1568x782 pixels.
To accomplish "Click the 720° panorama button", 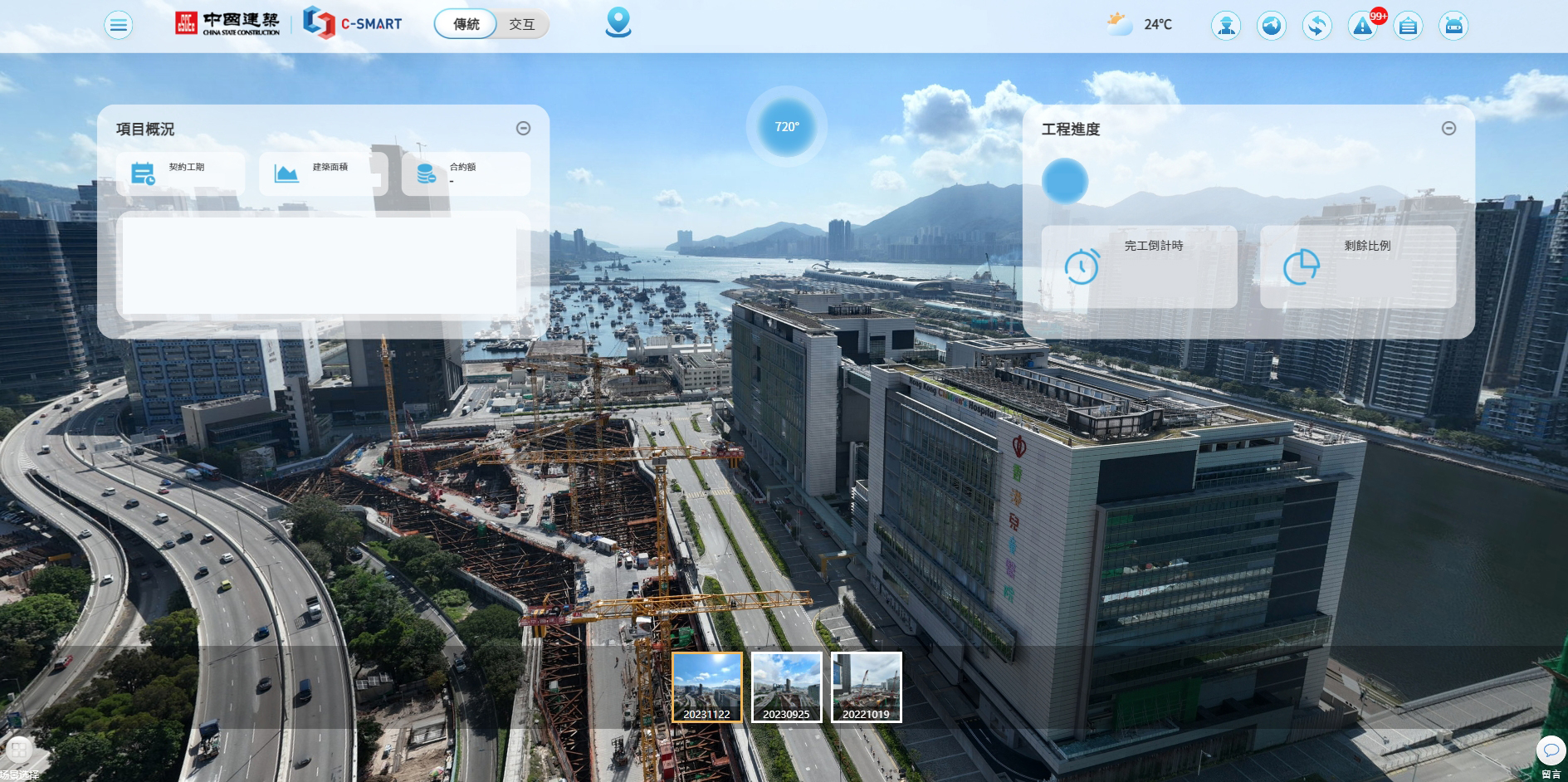I will [787, 127].
